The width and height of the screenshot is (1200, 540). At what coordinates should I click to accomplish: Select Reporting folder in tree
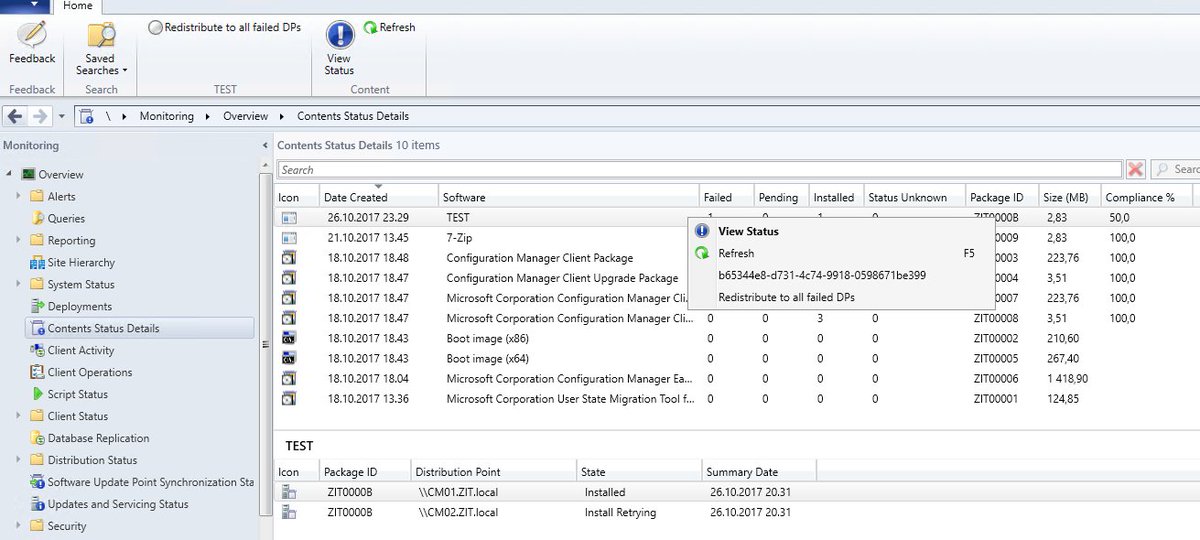[63, 240]
